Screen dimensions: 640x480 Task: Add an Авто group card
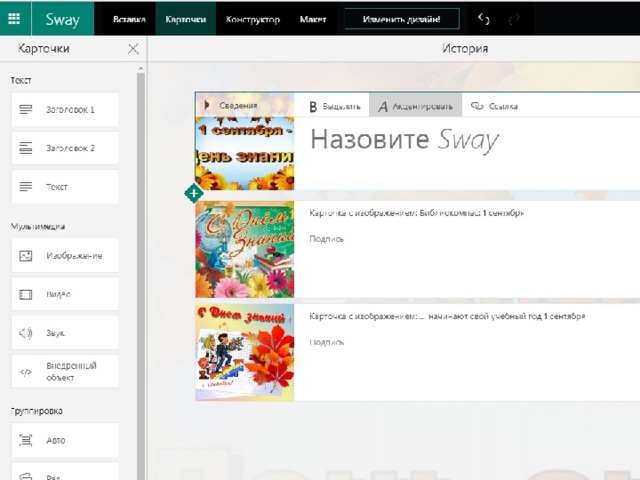click(65, 440)
